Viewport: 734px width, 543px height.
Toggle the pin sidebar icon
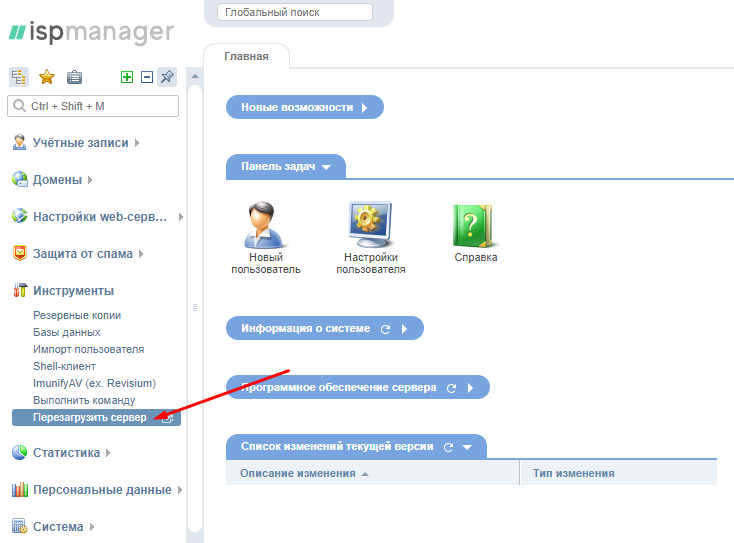[166, 77]
